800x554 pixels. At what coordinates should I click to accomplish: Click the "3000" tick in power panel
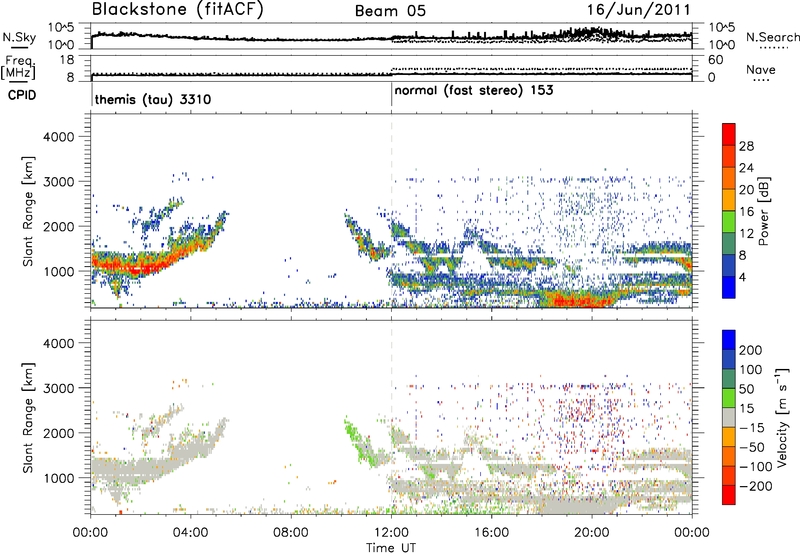pos(58,182)
